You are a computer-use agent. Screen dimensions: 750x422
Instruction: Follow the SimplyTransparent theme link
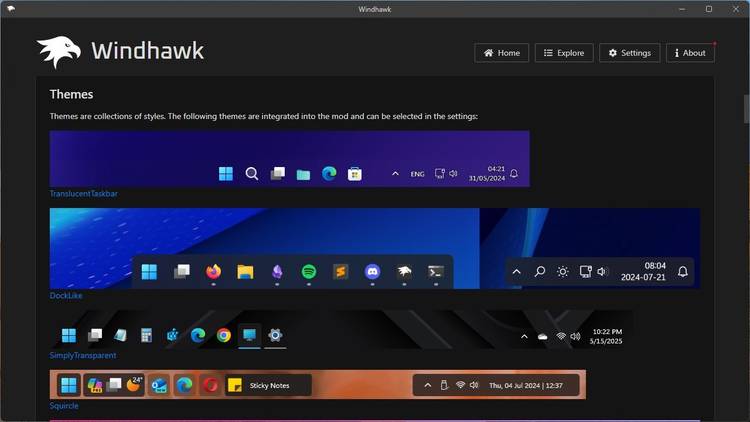[x=83, y=355]
